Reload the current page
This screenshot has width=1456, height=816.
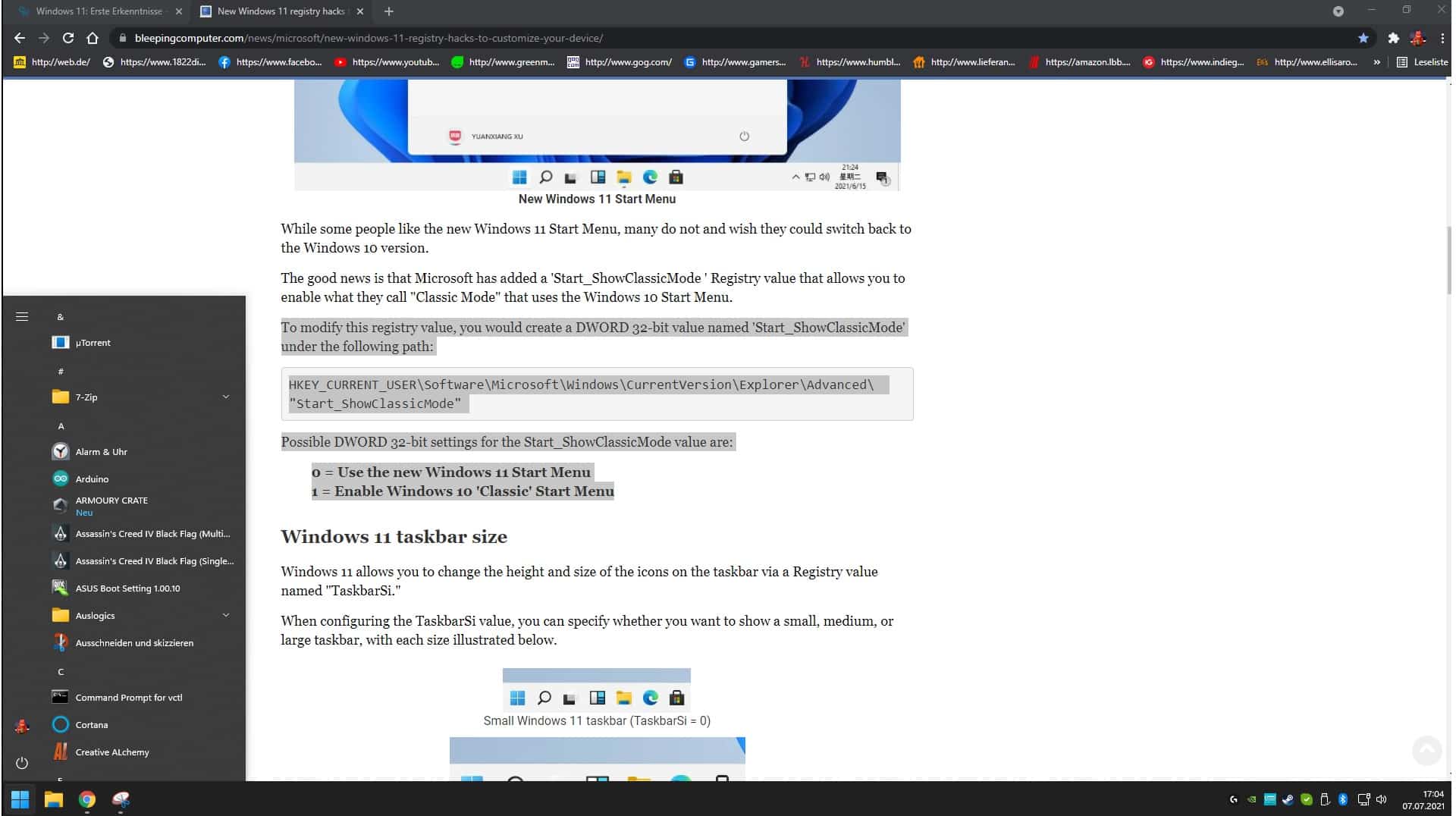[x=68, y=38]
